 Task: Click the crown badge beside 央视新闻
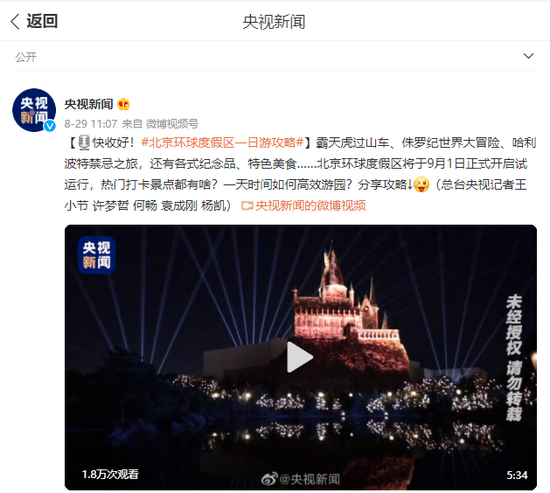[123, 104]
